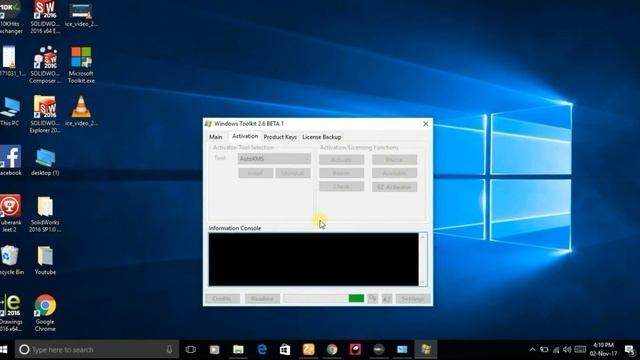Viewport: 640px width, 360px height.
Task: Select the ice_video thumbnail file at top
Action: (81, 14)
